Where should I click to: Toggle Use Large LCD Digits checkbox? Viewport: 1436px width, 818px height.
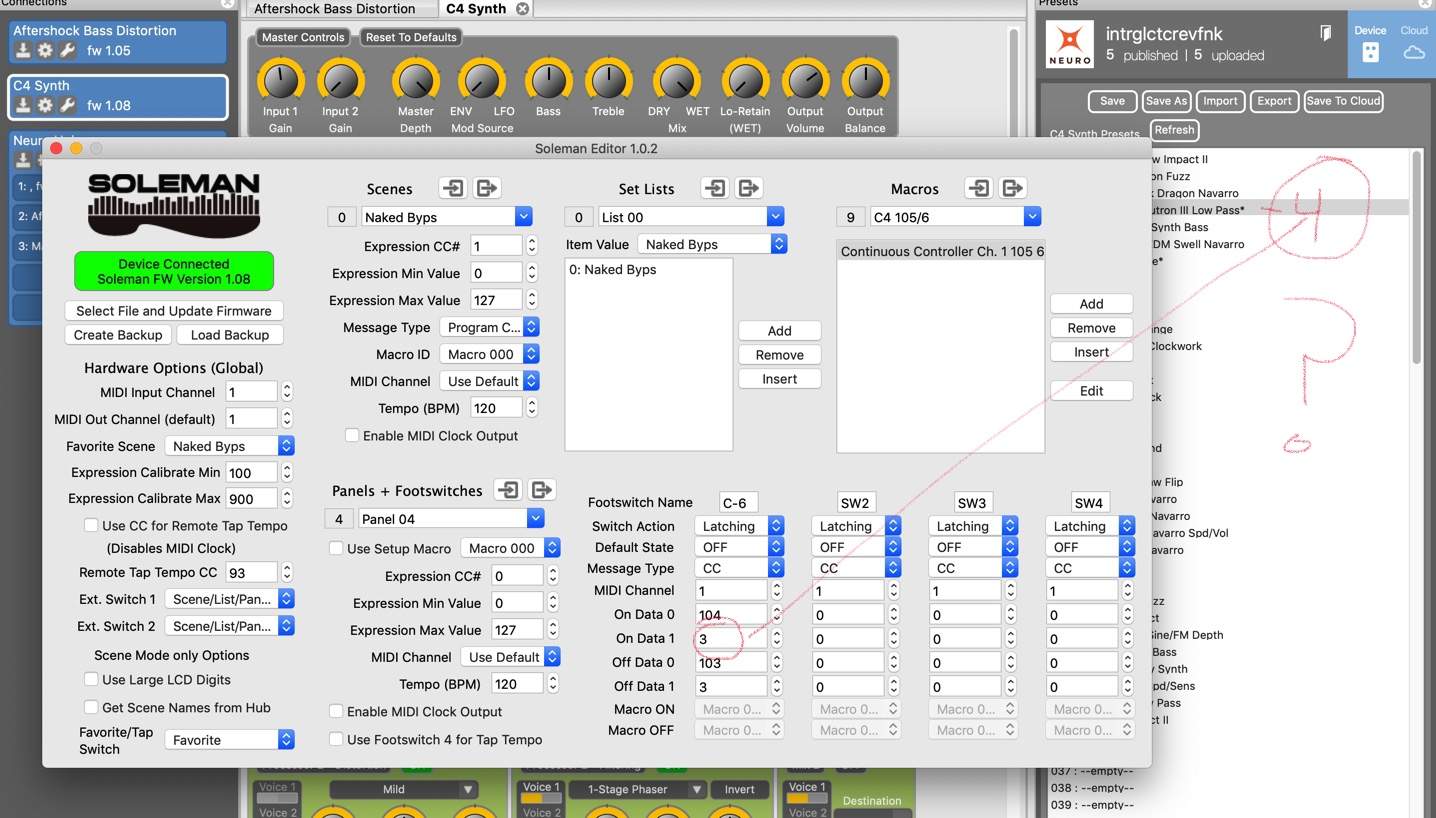pos(91,679)
